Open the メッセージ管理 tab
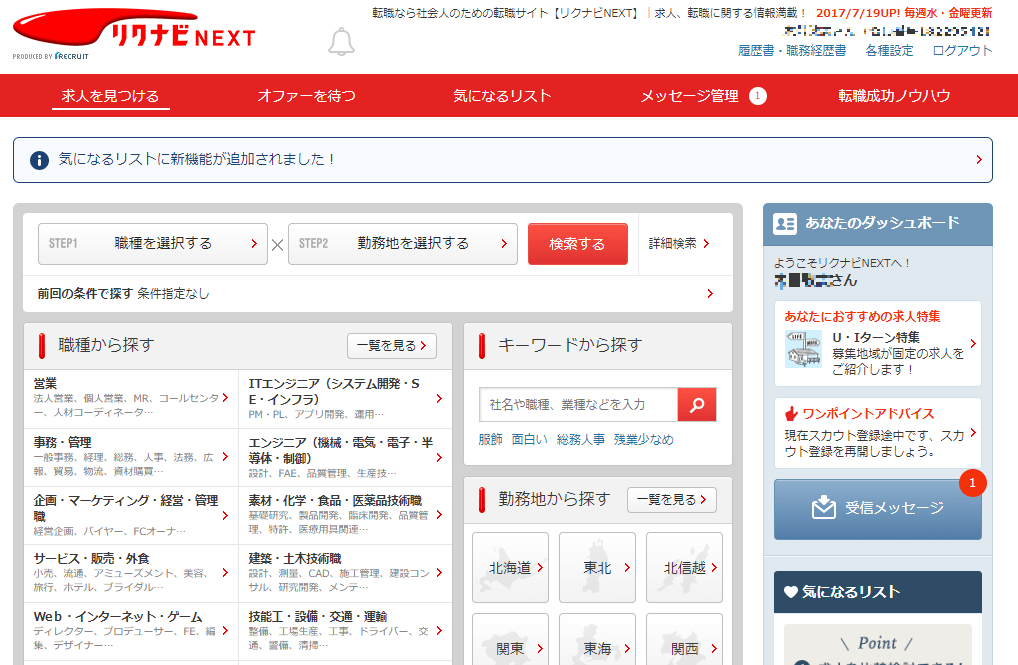 689,96
